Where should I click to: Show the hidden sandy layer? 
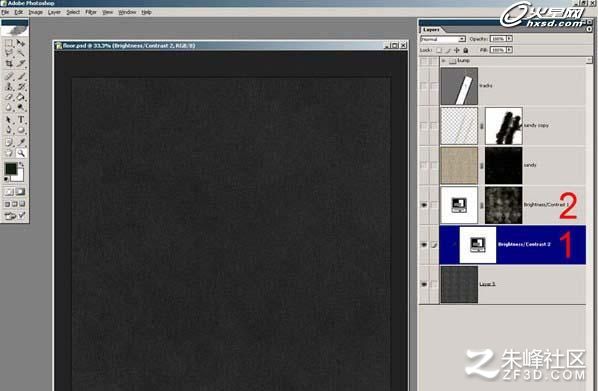(x=424, y=165)
